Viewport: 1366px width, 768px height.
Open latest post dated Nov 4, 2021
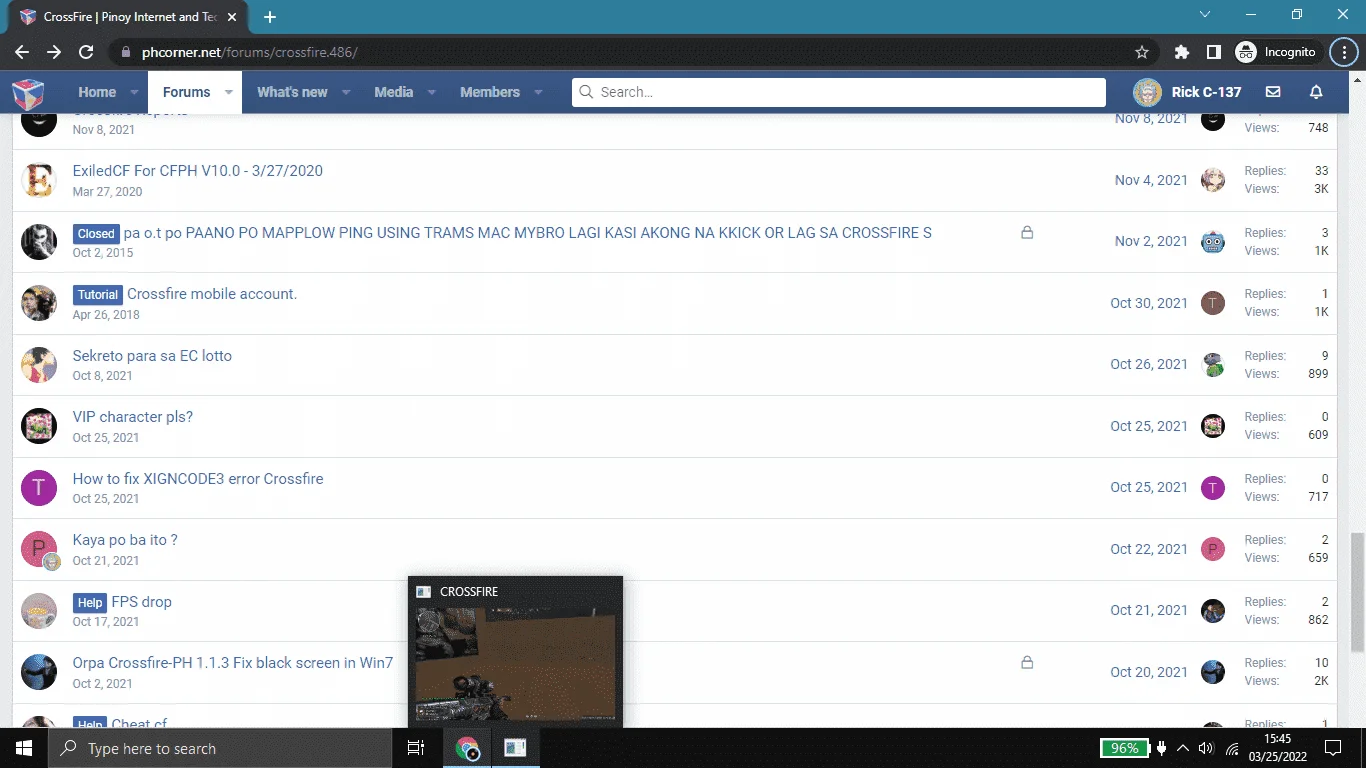click(1151, 180)
